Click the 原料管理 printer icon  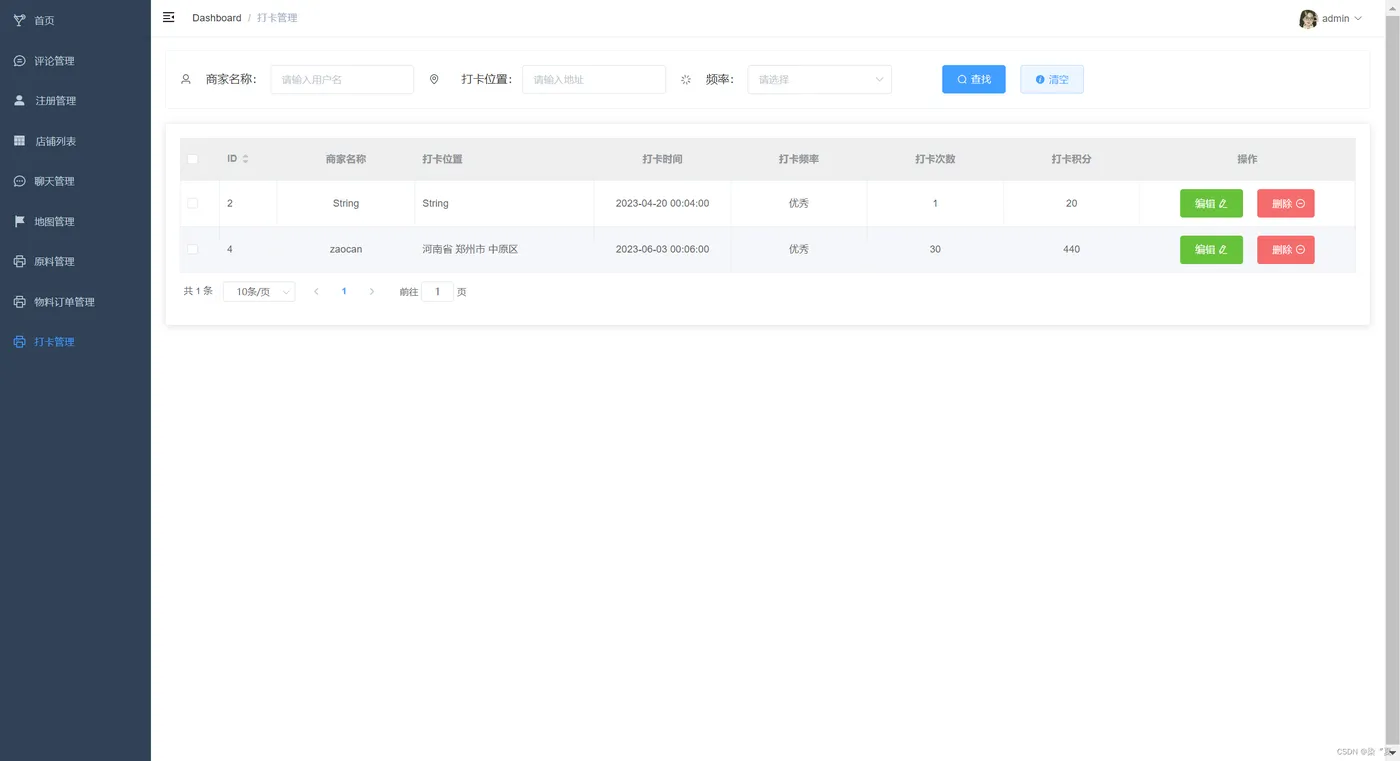pos(19,261)
